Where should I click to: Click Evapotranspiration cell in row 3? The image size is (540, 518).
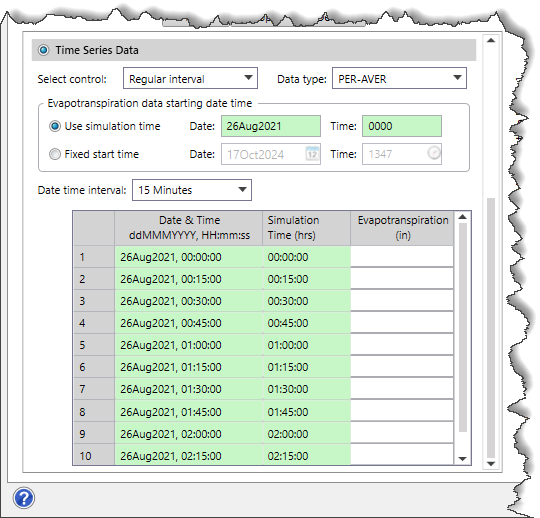402,301
